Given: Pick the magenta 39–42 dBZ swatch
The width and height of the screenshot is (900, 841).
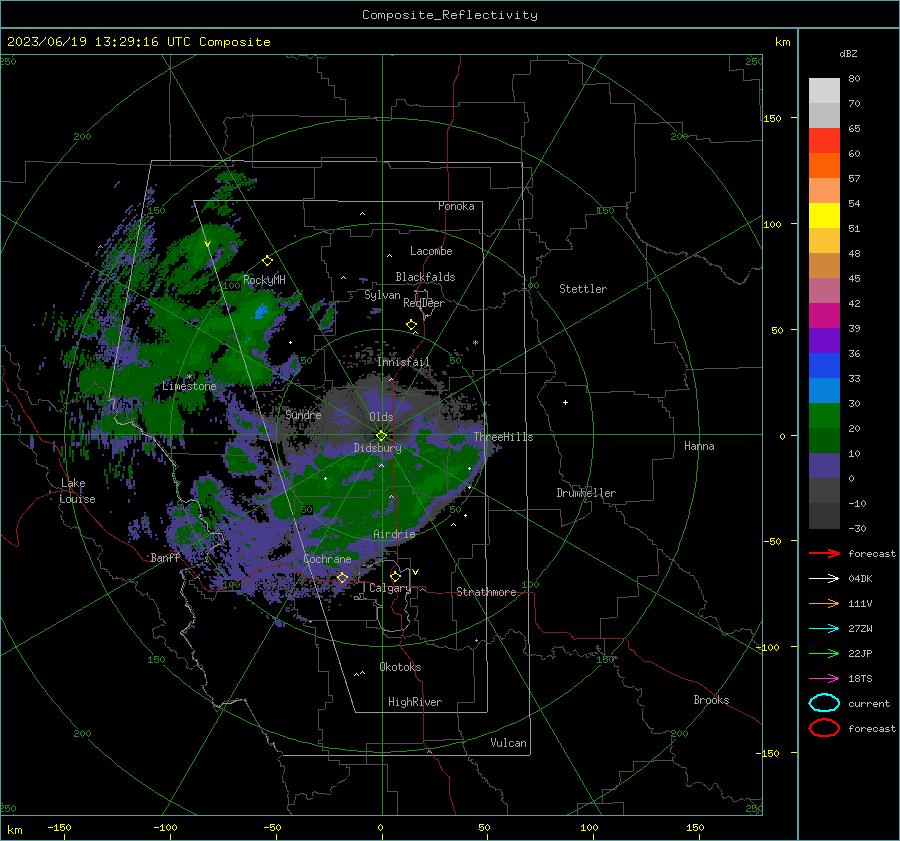Looking at the screenshot, I should point(824,316).
